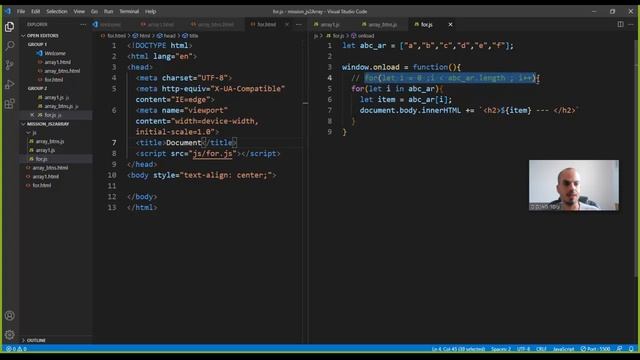
Task: Open the Edit menu
Action: (x=36, y=11)
